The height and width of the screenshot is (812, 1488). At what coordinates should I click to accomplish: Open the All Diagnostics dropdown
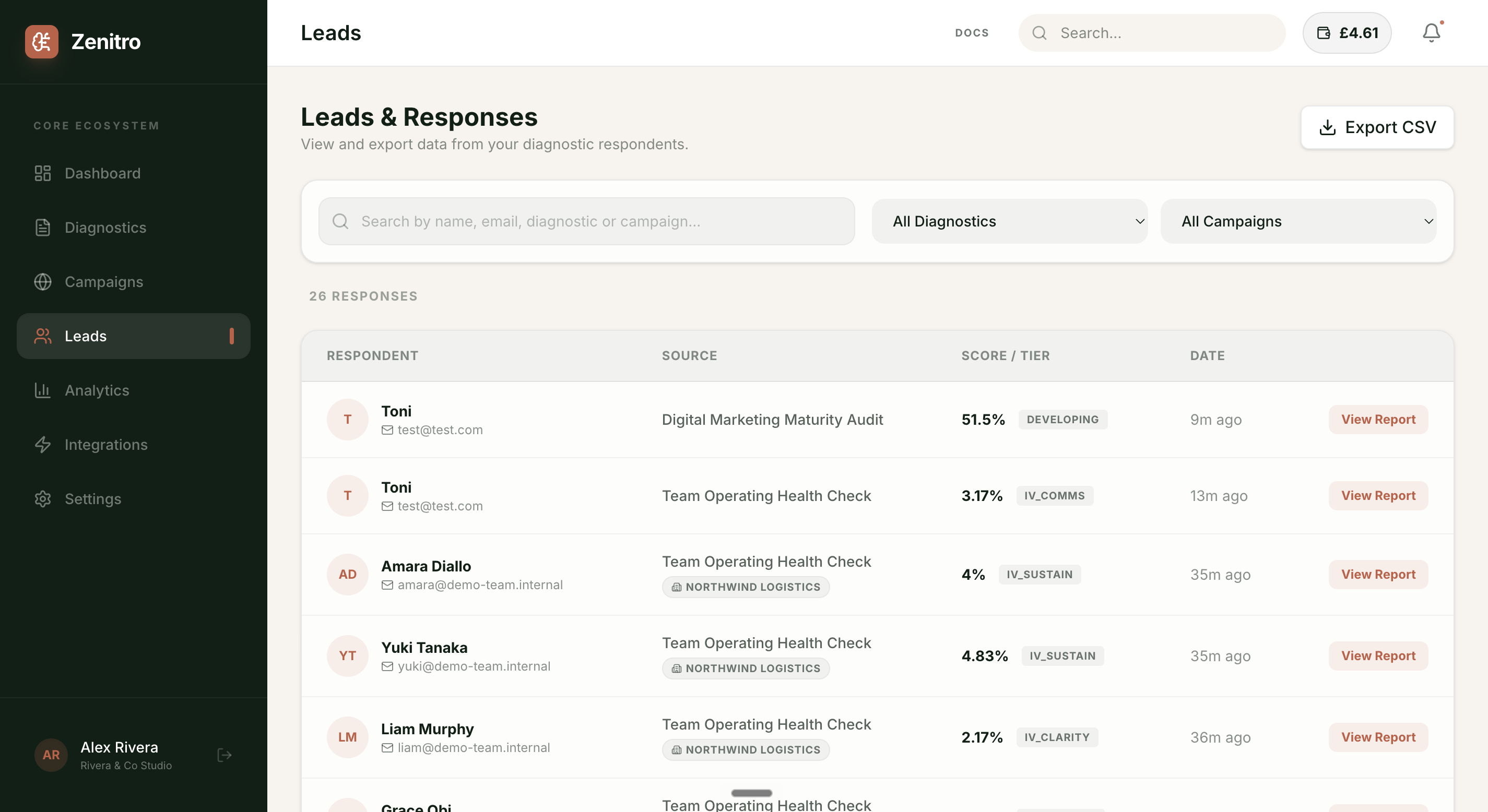point(1009,221)
